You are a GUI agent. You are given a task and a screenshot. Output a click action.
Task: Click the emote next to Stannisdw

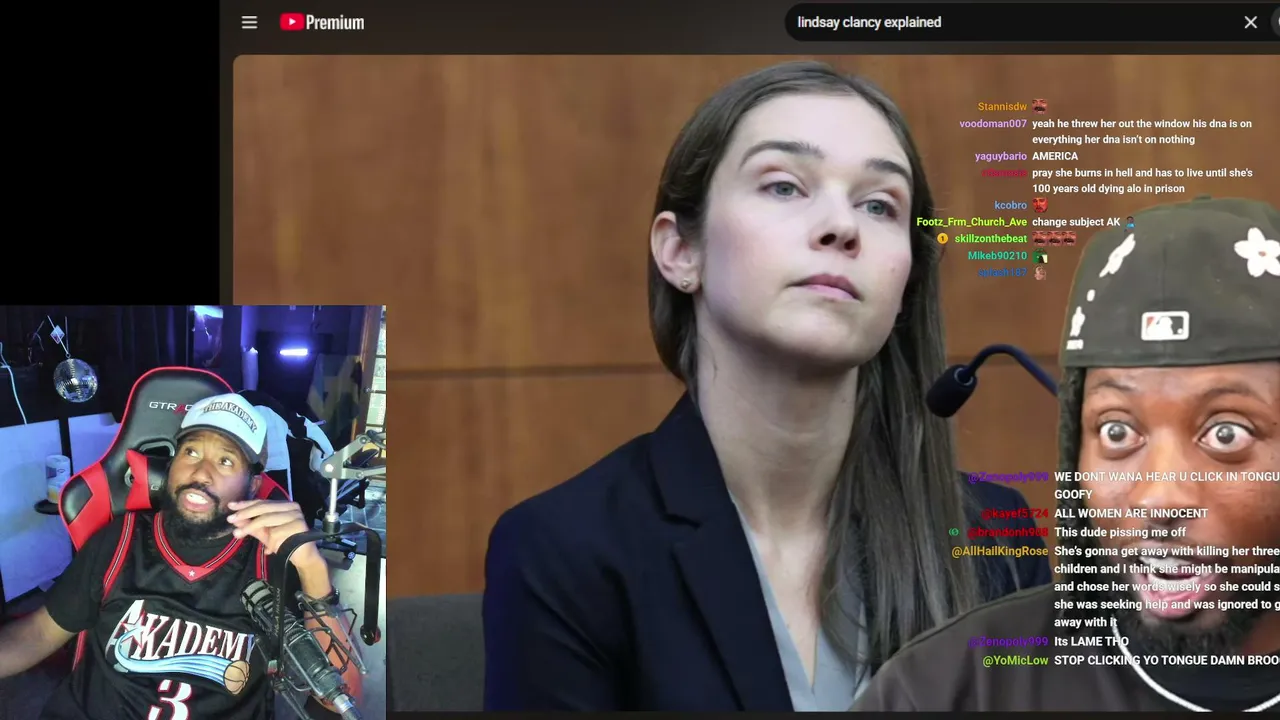(1039, 106)
